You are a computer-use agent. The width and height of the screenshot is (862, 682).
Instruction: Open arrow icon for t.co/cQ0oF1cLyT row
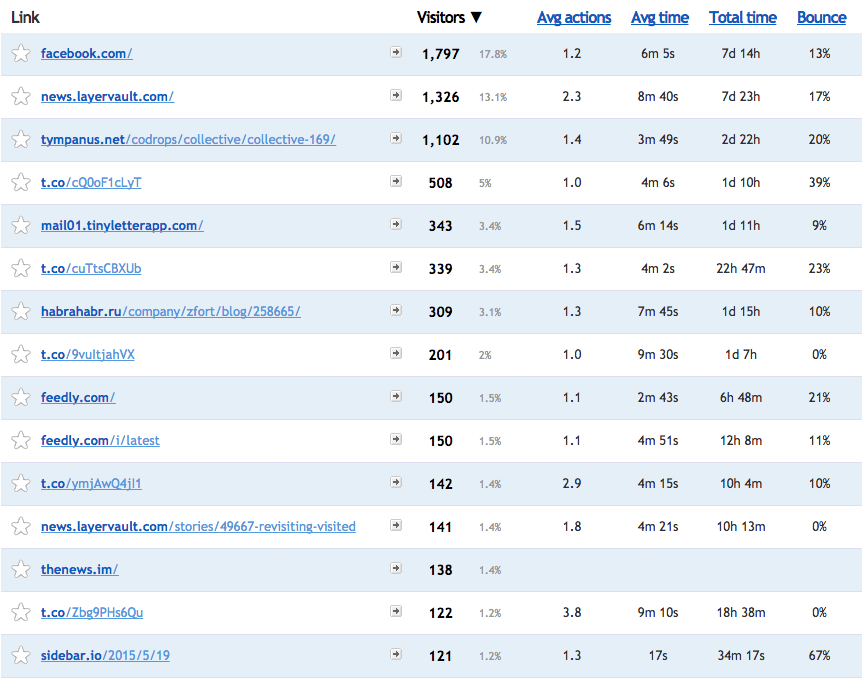396,181
